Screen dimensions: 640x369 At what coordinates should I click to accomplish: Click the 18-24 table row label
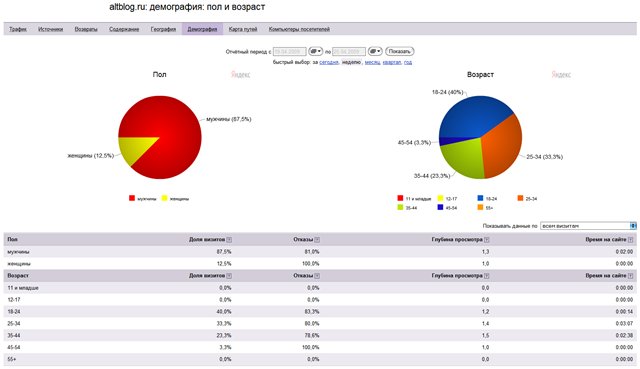click(14, 311)
